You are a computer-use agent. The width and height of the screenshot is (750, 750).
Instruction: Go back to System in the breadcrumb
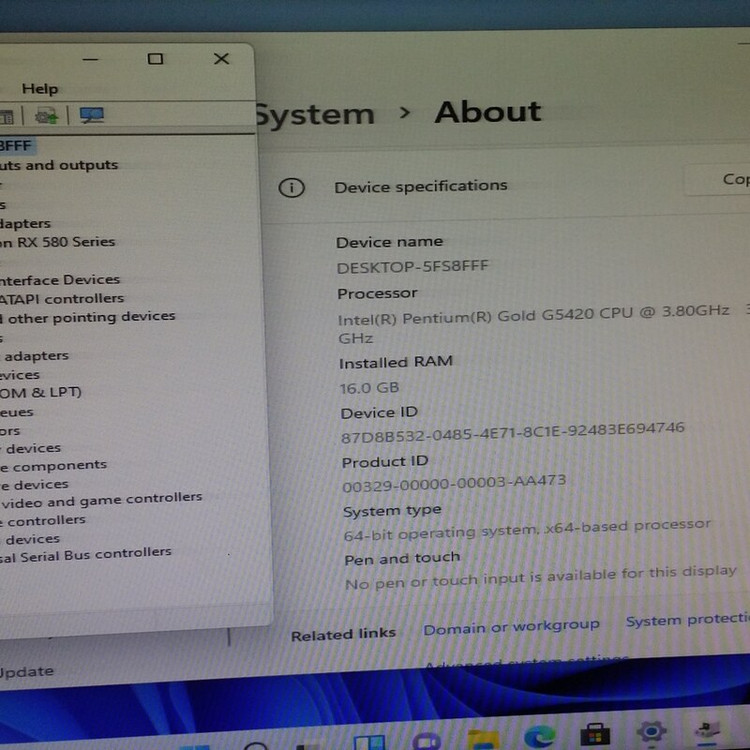[314, 114]
